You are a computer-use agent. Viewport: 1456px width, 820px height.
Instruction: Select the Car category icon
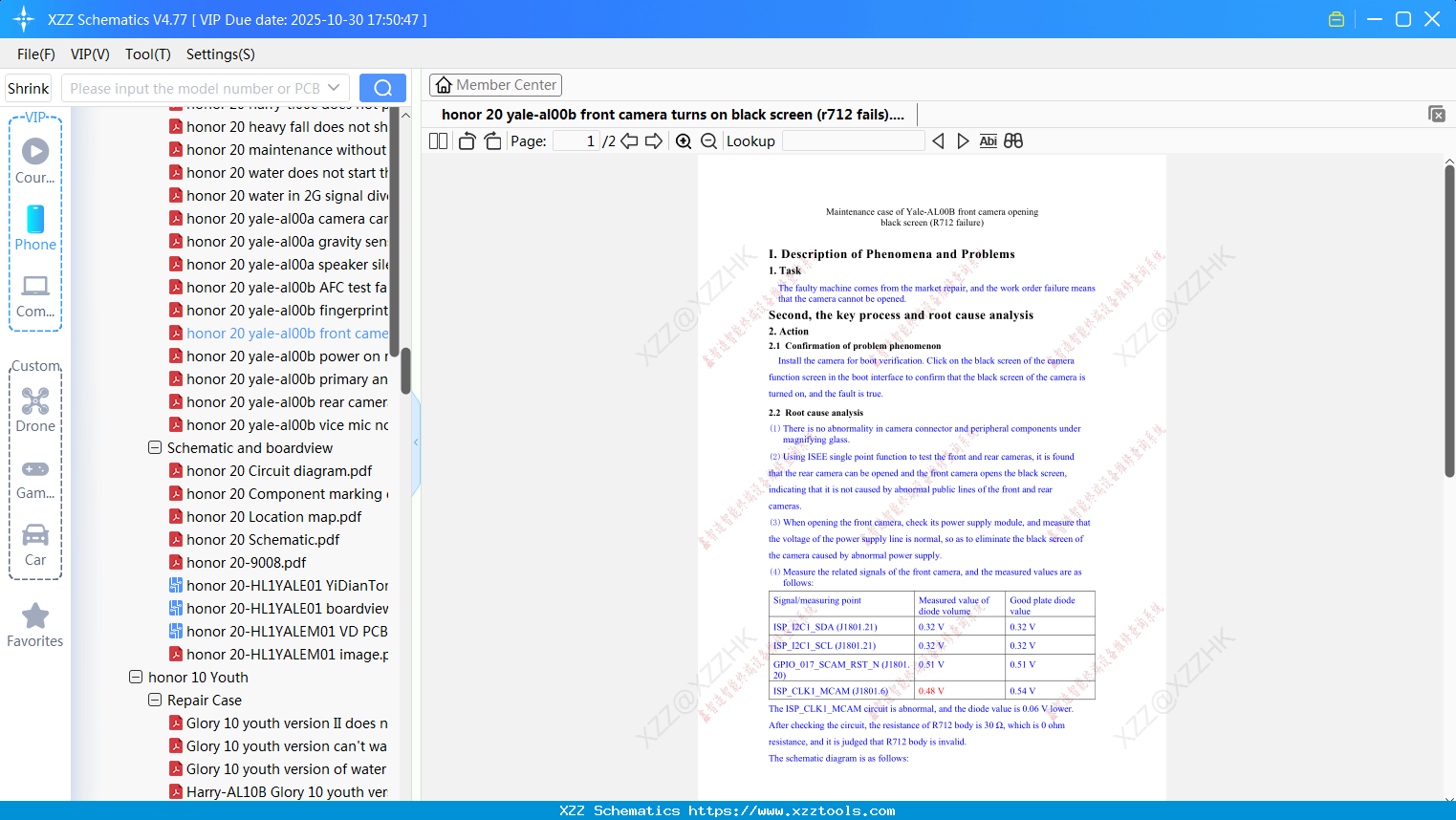(35, 544)
